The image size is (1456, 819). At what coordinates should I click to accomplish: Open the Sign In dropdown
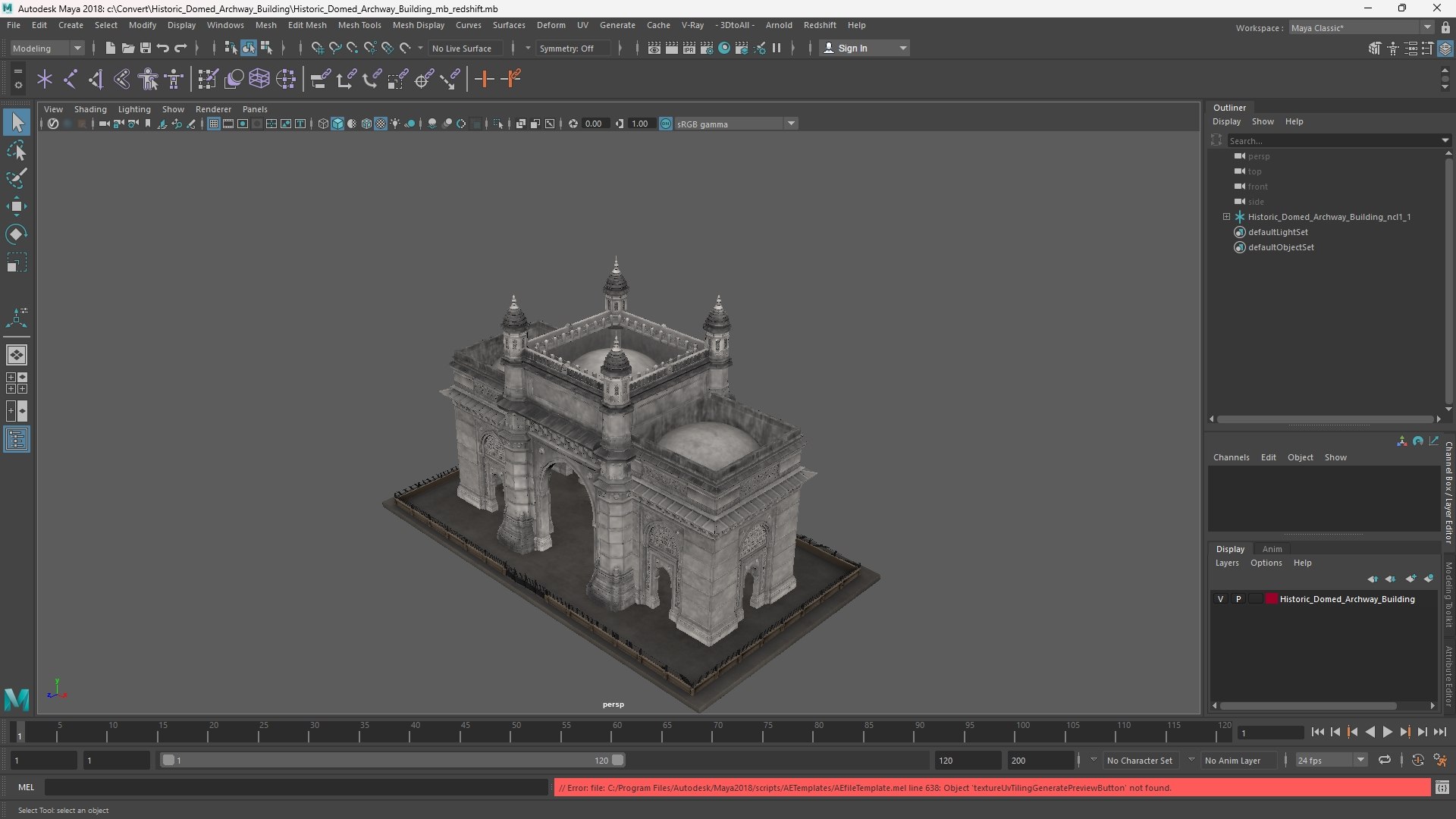pos(864,48)
